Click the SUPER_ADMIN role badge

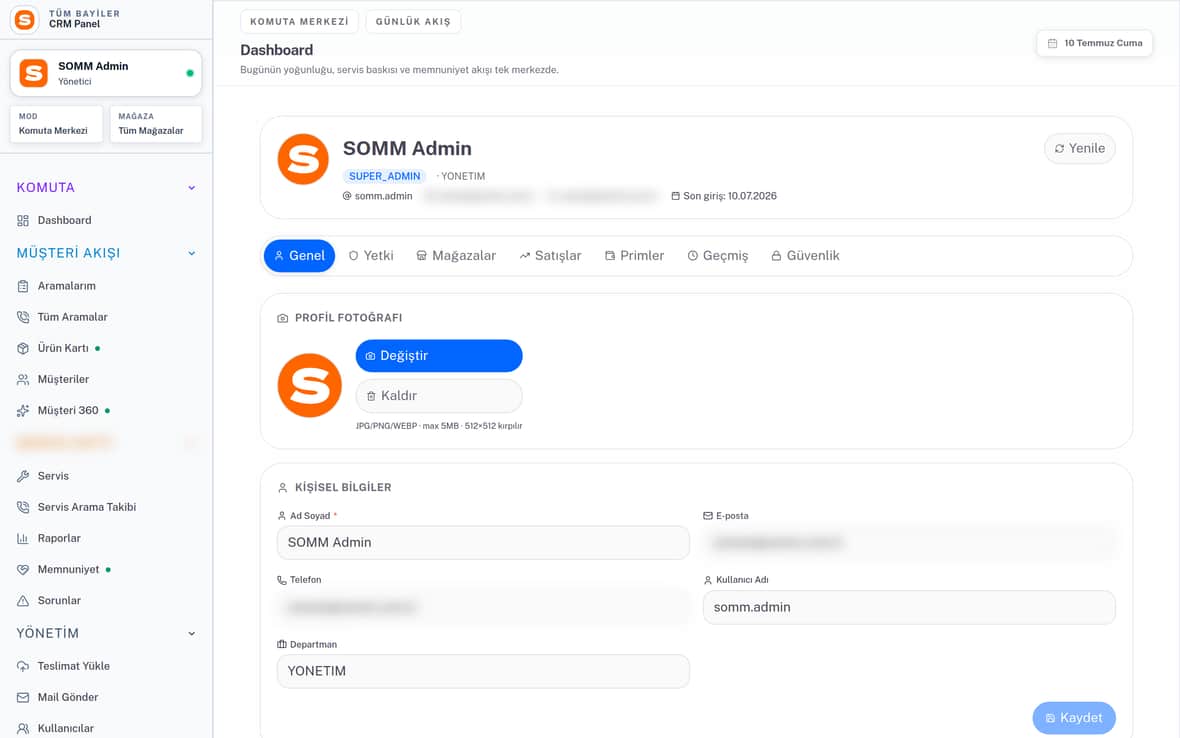385,176
